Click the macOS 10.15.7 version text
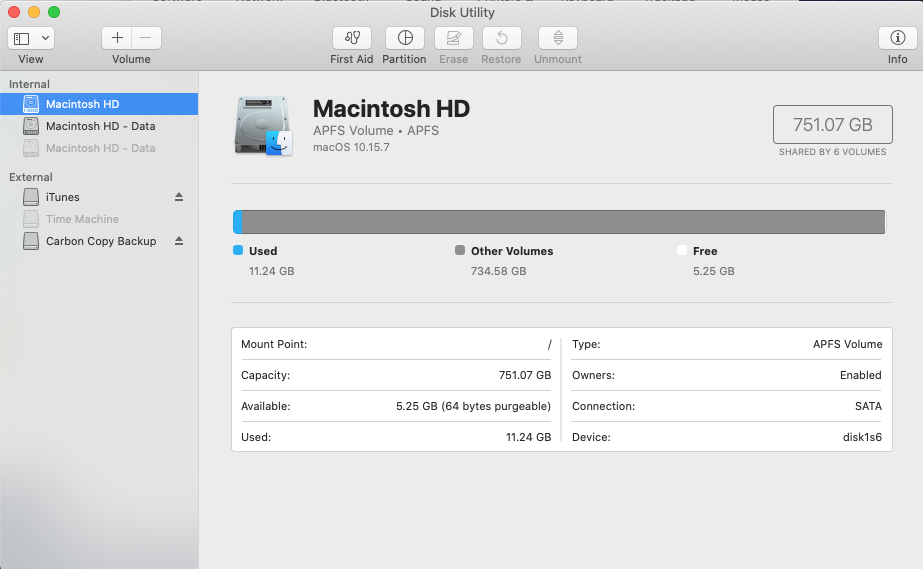Screen dimensions: 923x569 point(351,147)
